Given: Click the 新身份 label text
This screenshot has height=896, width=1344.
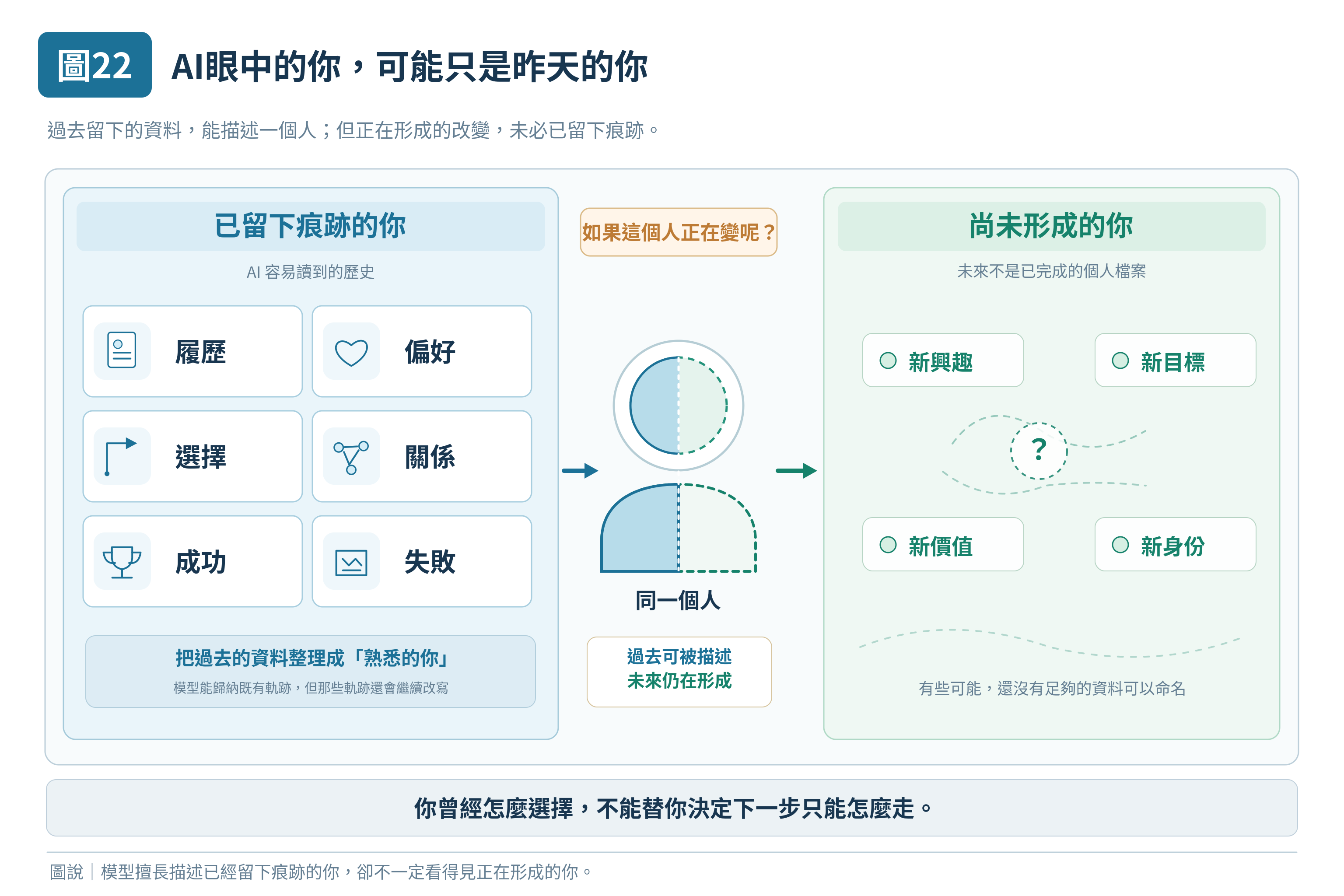Looking at the screenshot, I should pyautogui.click(x=1172, y=546).
